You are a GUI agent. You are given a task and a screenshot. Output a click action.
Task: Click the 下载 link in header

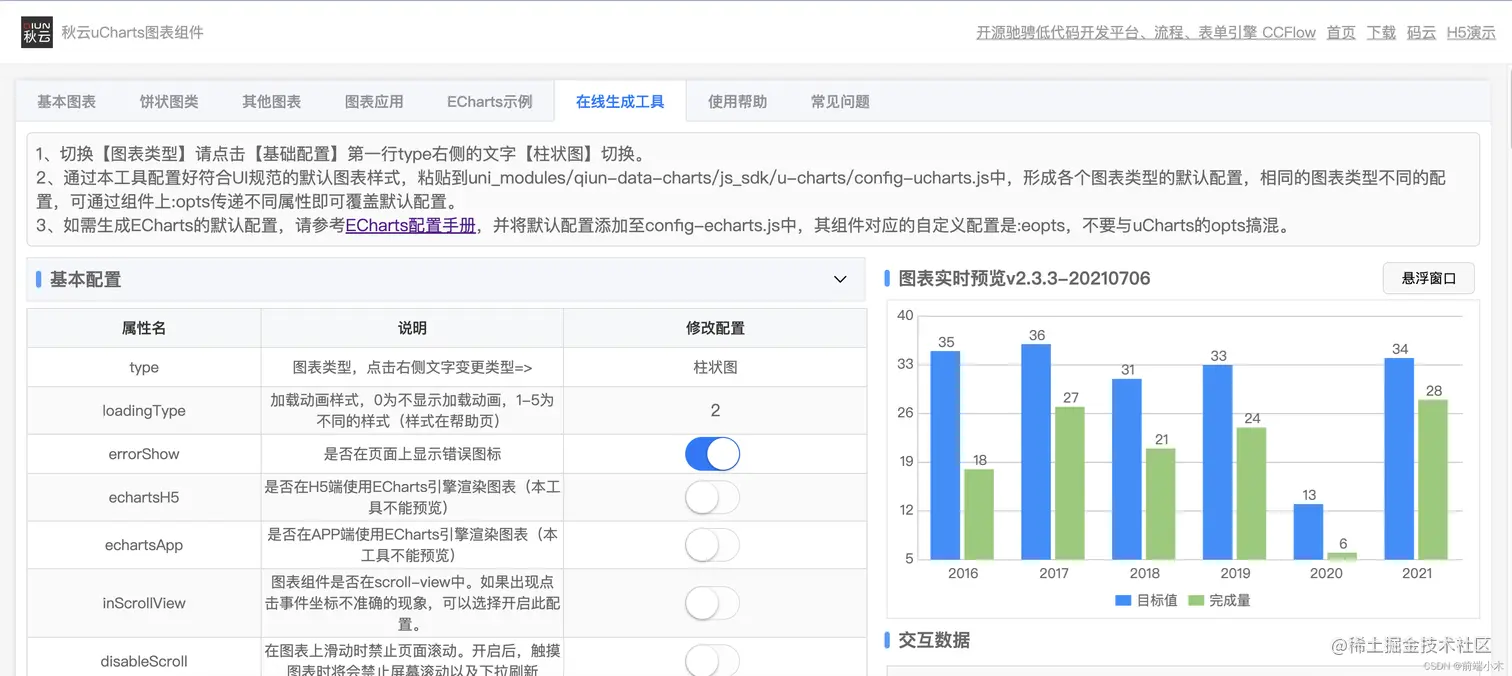[1381, 33]
